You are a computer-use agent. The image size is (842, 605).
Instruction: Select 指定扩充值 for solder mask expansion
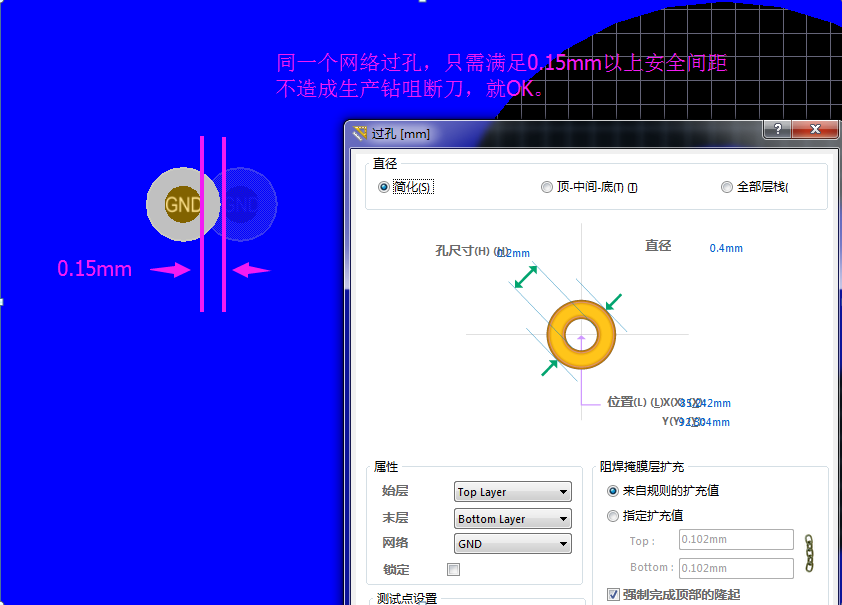(x=613, y=516)
